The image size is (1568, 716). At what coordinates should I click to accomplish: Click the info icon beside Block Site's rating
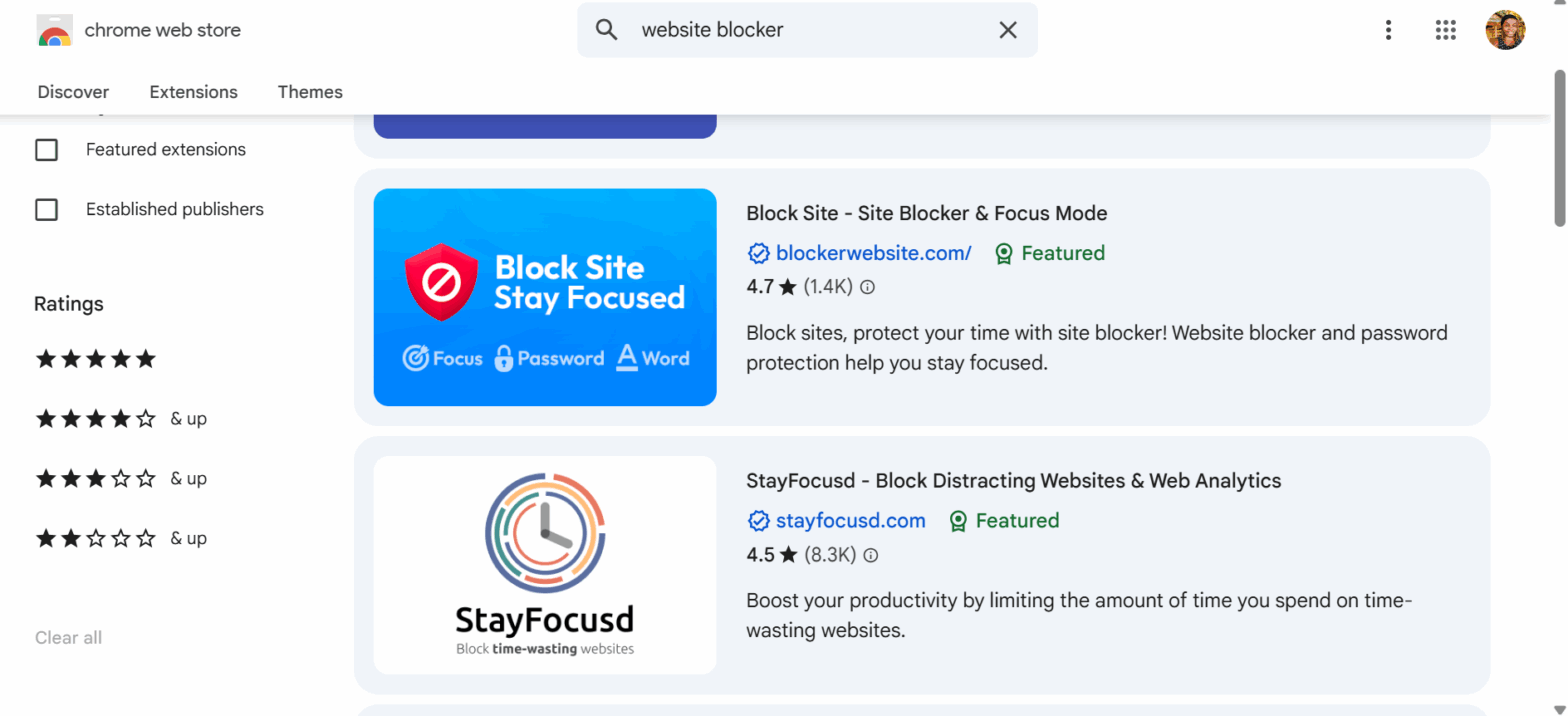[866, 287]
